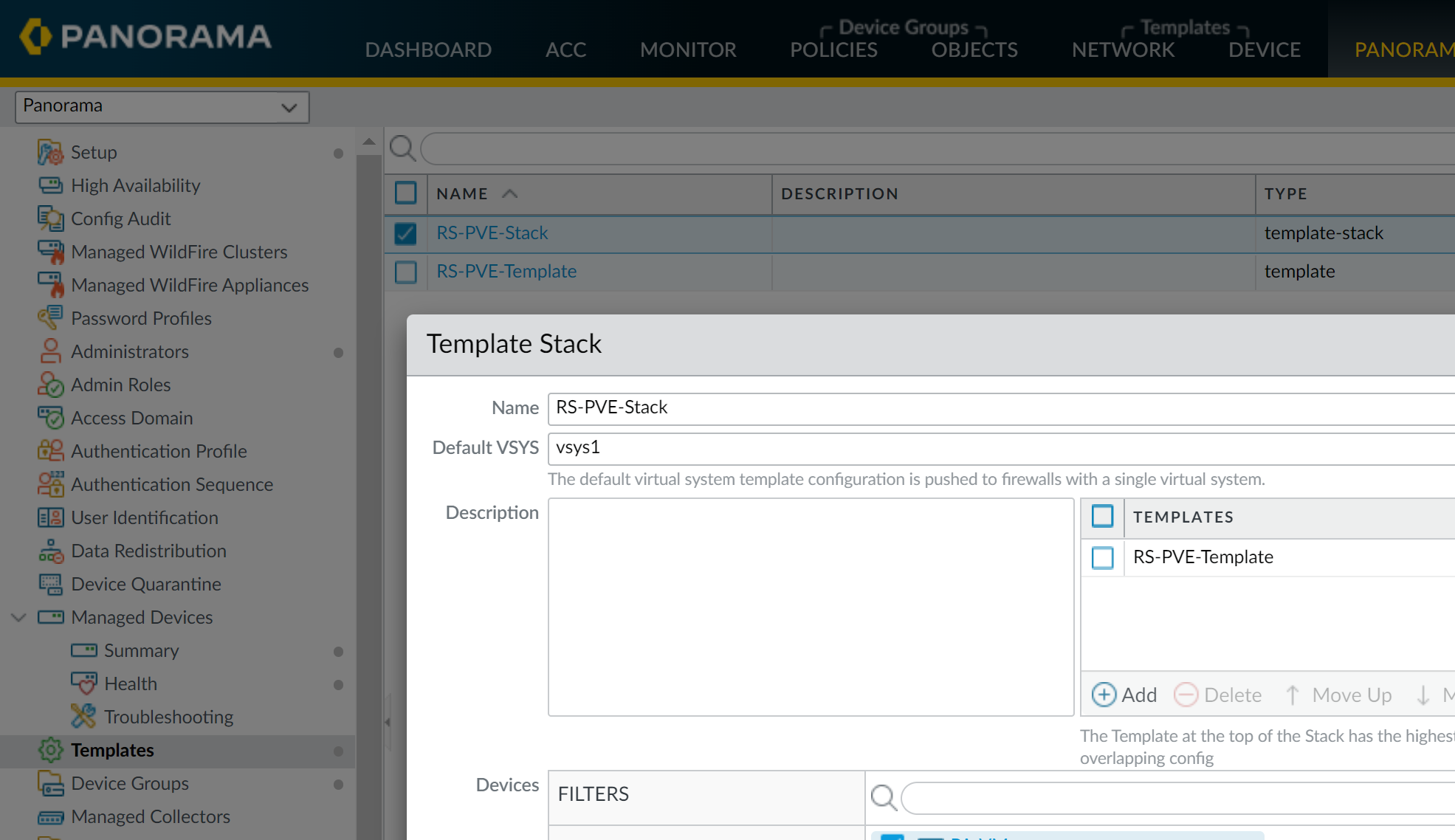
Task: Sort by the NAME column arrow
Action: (510, 193)
